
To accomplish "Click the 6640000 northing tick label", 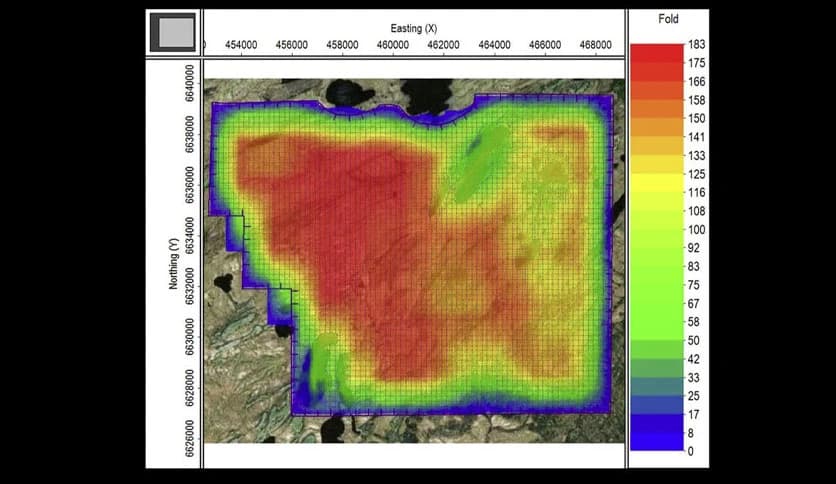I will click(x=190, y=82).
